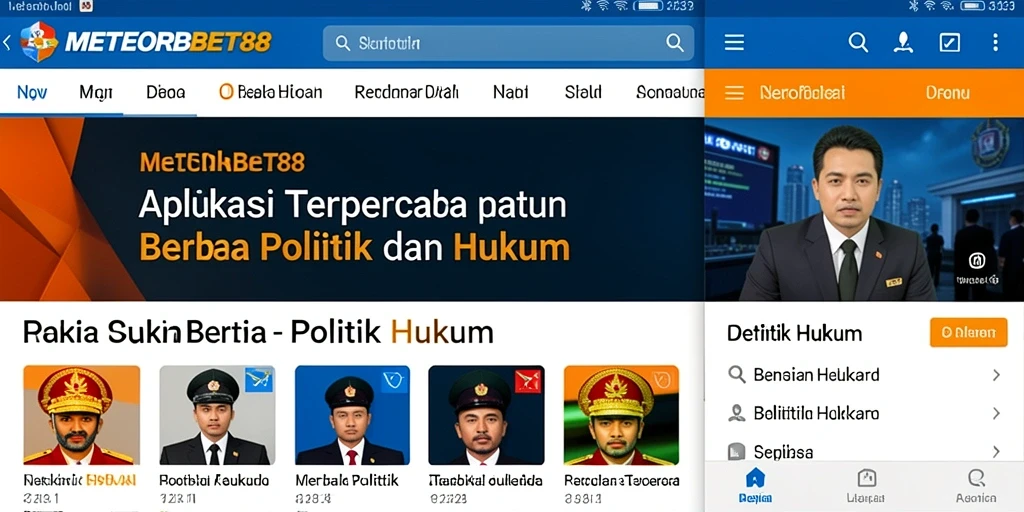The width and height of the screenshot is (1024, 512).
Task: Open the Sonaaunc tab
Action: [669, 92]
